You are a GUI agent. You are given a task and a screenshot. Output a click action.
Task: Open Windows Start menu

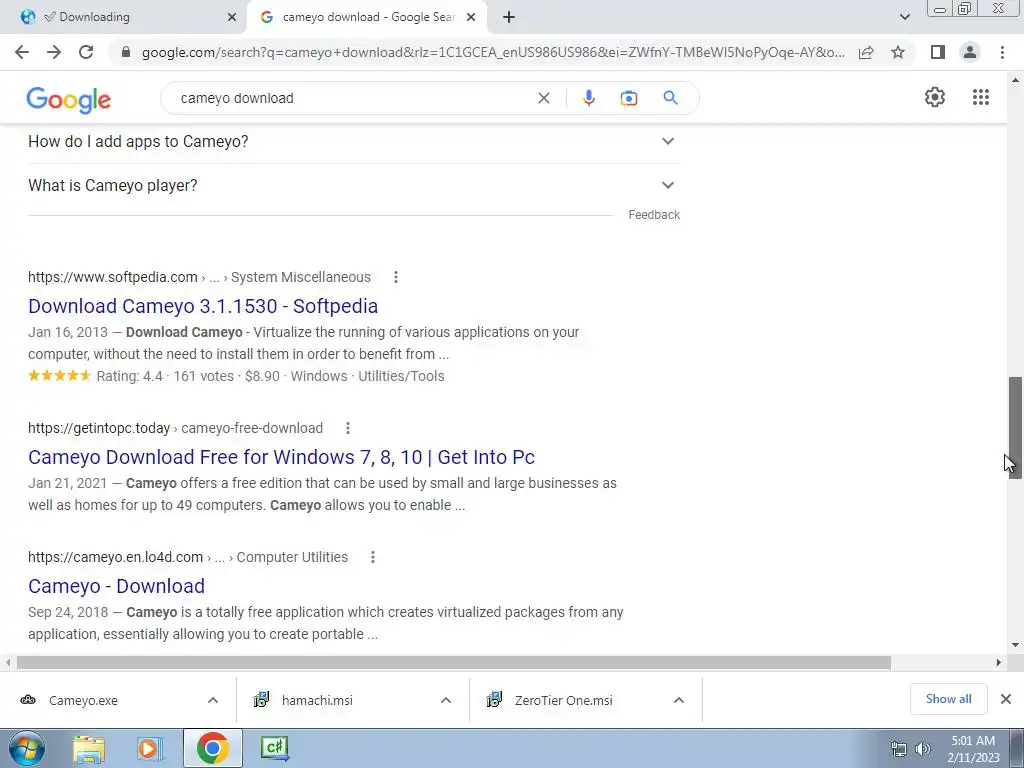[x=26, y=748]
